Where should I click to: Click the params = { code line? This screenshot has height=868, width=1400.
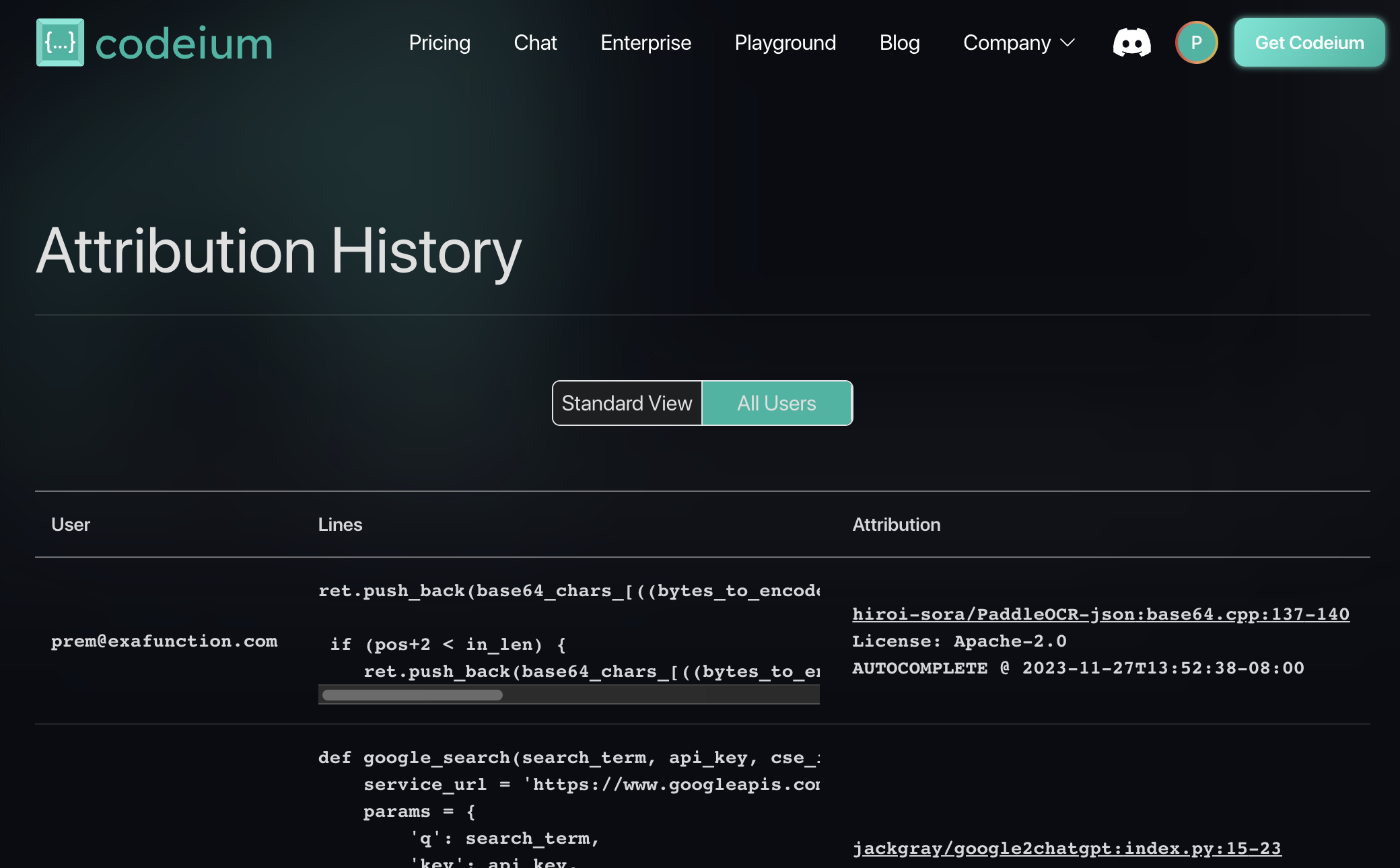[x=419, y=811]
